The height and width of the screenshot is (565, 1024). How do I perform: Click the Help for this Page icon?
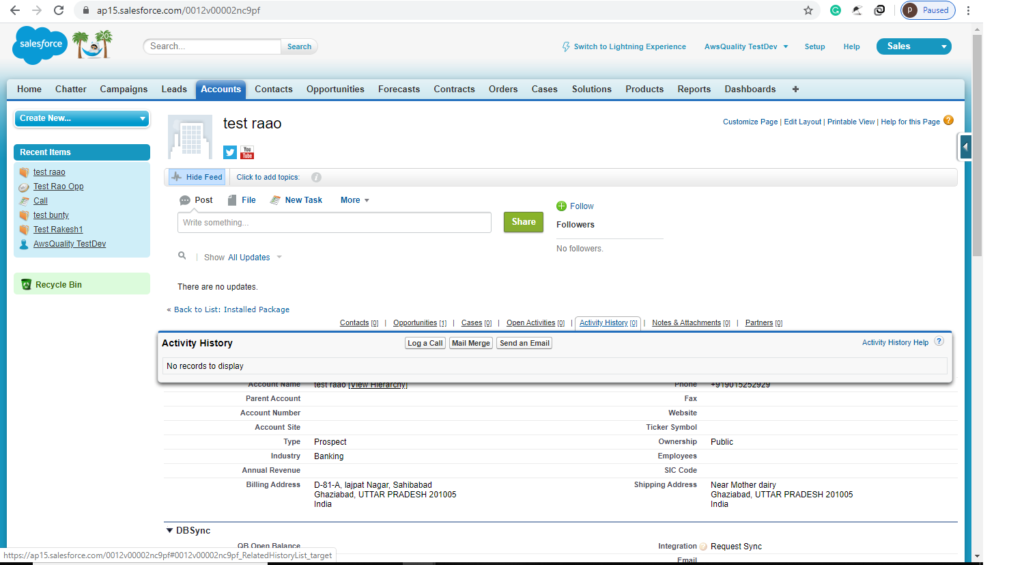[x=948, y=121]
